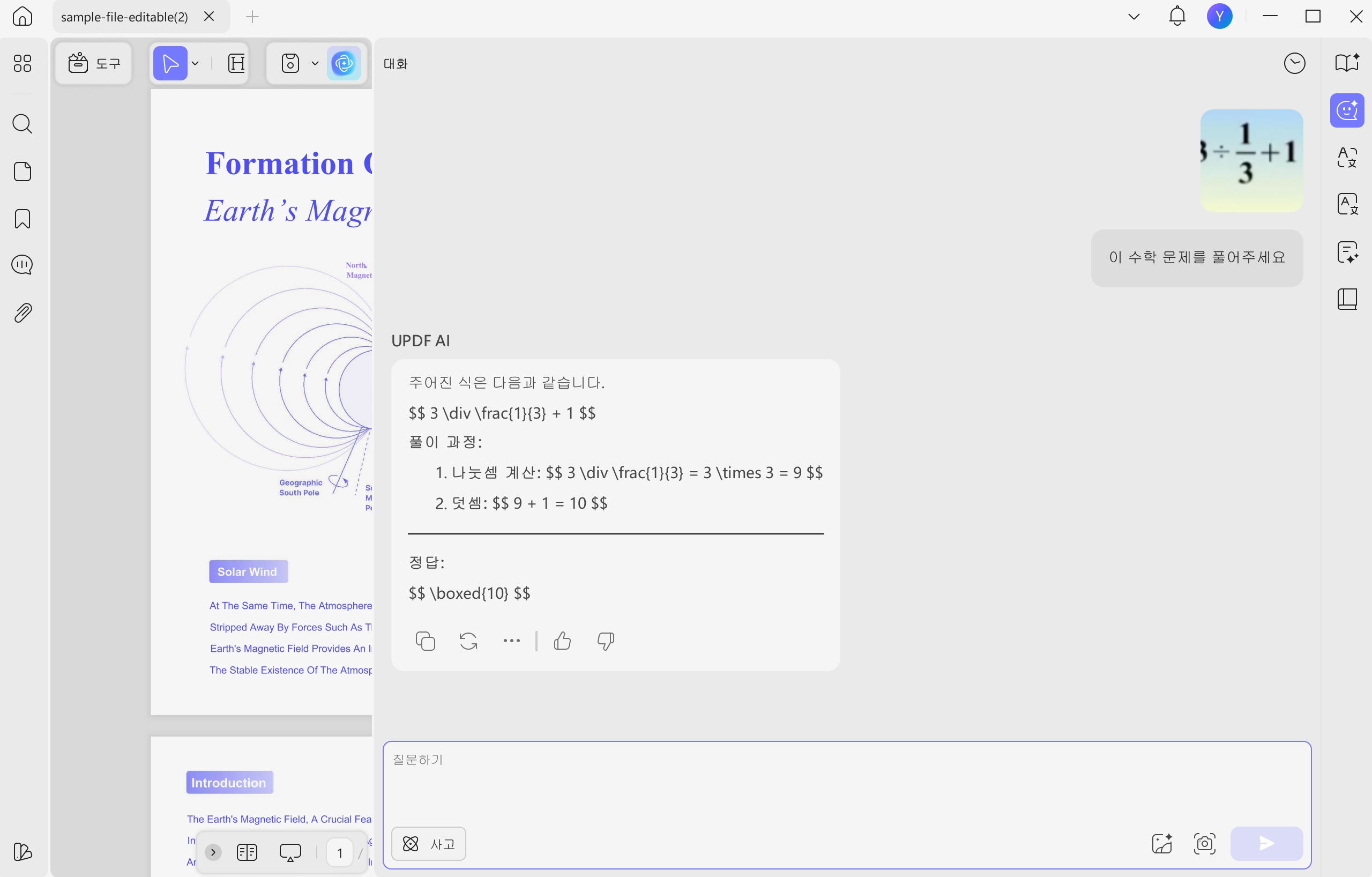Click the page number field
Viewport: 1372px width, 877px height.
tap(340, 852)
